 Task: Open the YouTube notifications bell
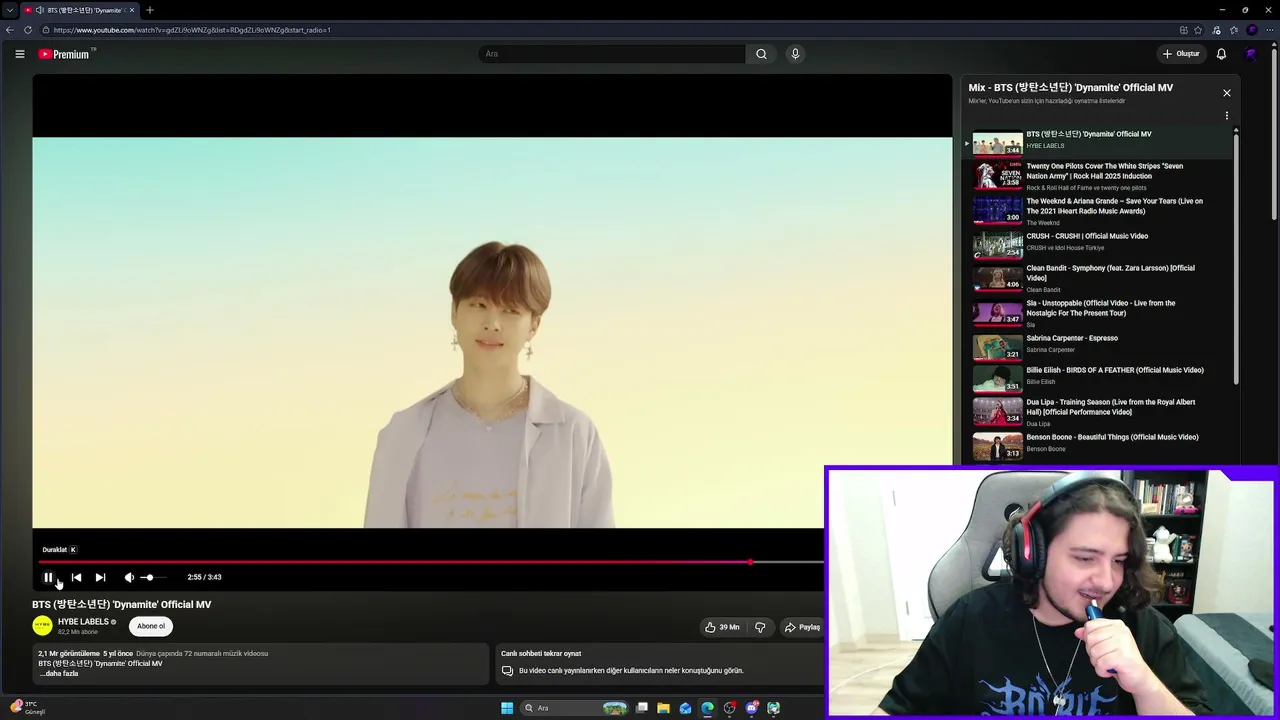1221,54
